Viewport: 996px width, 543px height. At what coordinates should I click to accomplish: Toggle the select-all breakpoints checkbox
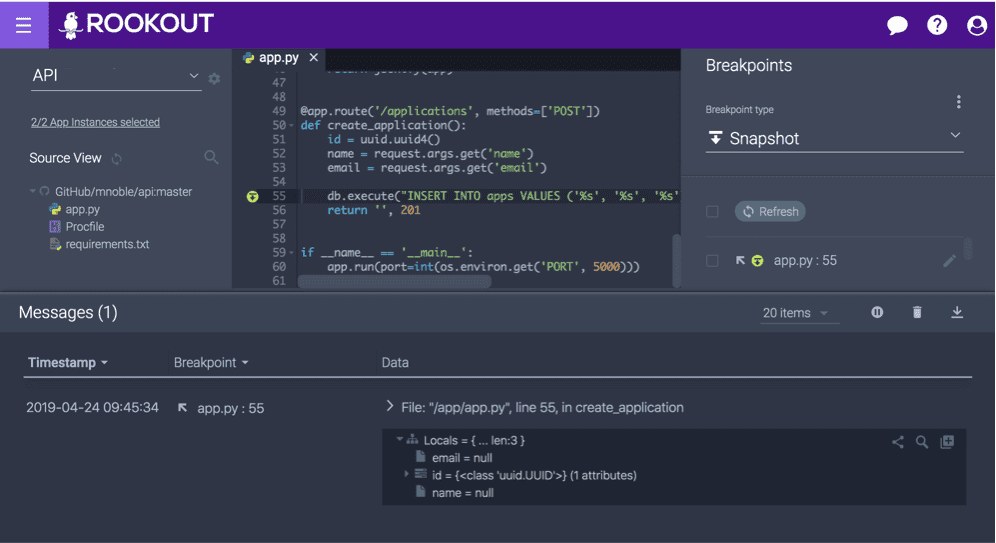(712, 212)
